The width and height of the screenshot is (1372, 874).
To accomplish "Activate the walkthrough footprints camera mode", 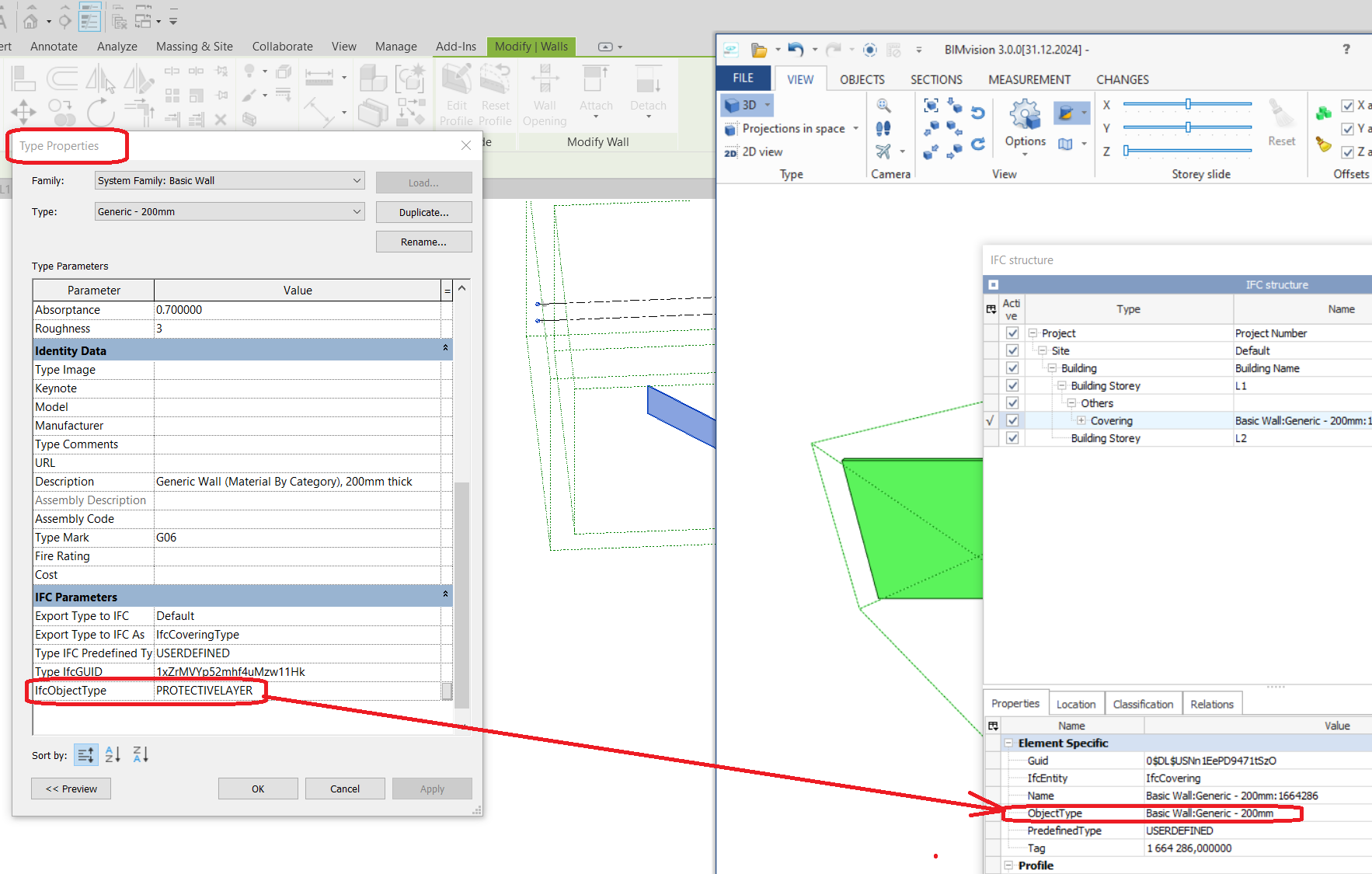I will 883,128.
